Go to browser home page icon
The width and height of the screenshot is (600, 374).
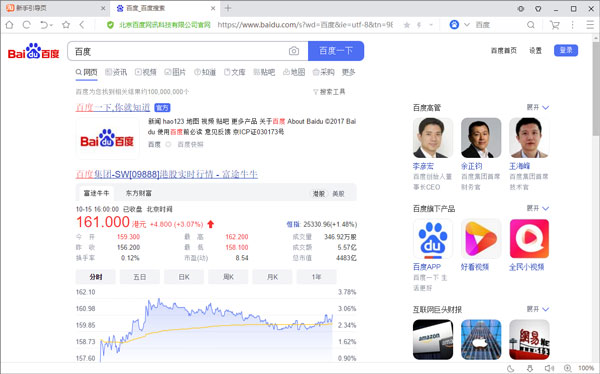pyautogui.click(x=10, y=25)
